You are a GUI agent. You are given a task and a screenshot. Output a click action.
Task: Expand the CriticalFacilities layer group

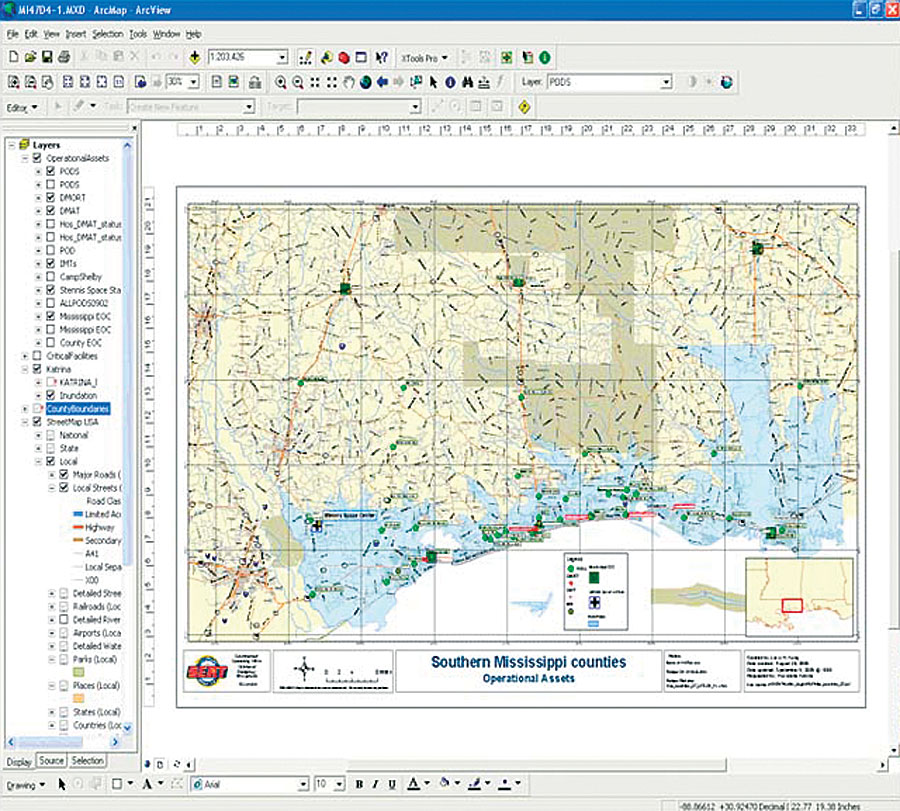pyautogui.click(x=25, y=356)
